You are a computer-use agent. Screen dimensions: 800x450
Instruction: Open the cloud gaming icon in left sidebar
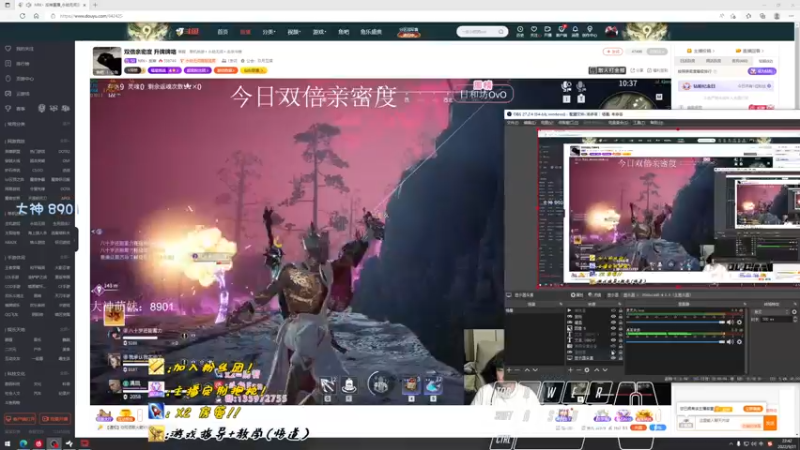pyautogui.click(x=8, y=94)
